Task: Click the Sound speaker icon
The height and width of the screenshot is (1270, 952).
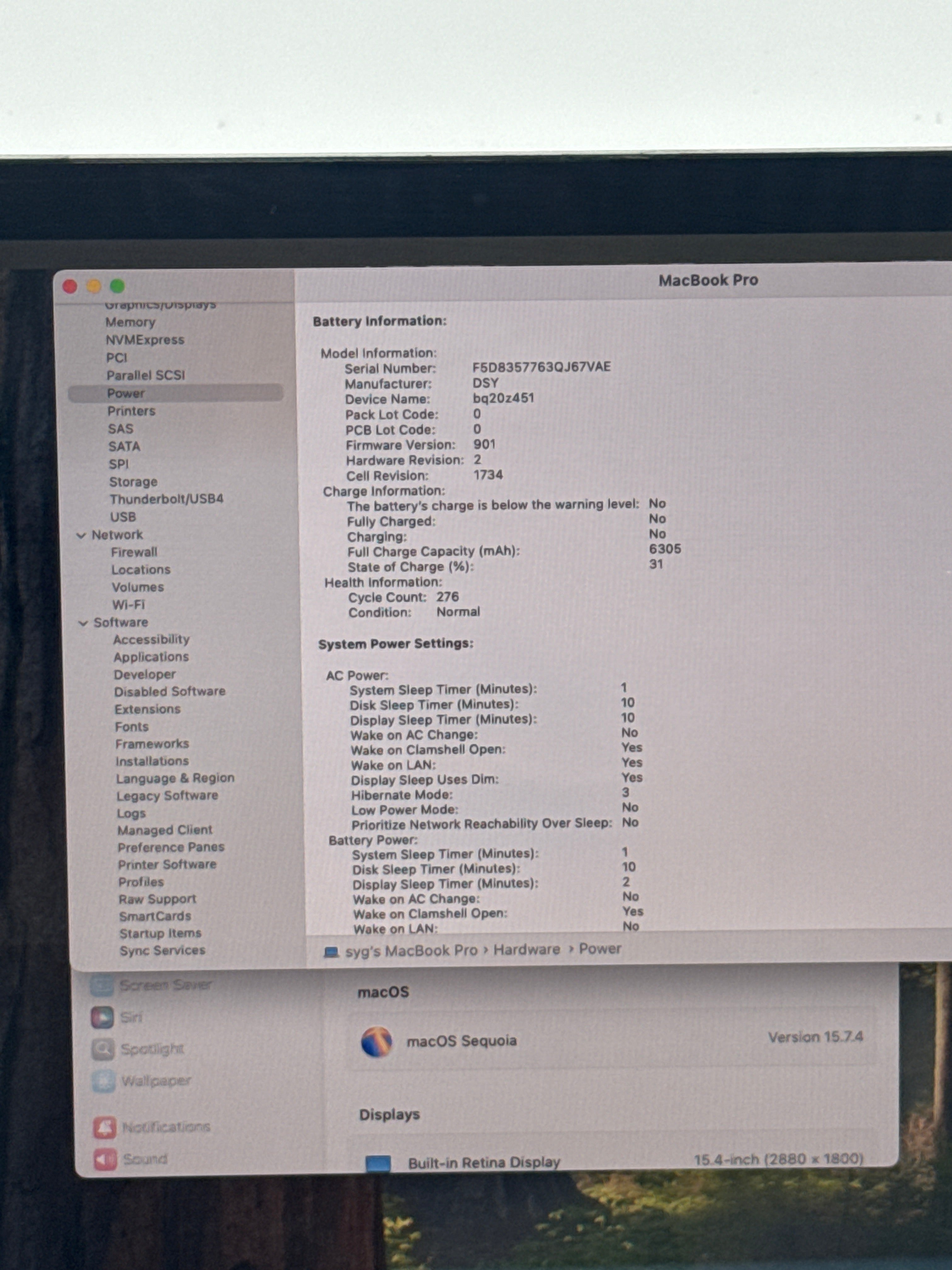Action: coord(105,1159)
